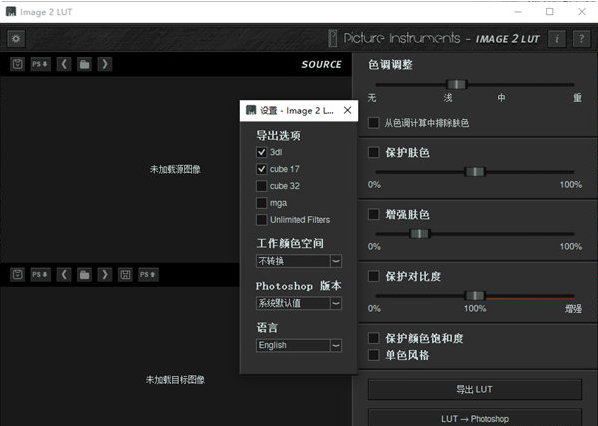Click the 色调调整 slider handle
This screenshot has width=598, height=426.
pyautogui.click(x=457, y=85)
